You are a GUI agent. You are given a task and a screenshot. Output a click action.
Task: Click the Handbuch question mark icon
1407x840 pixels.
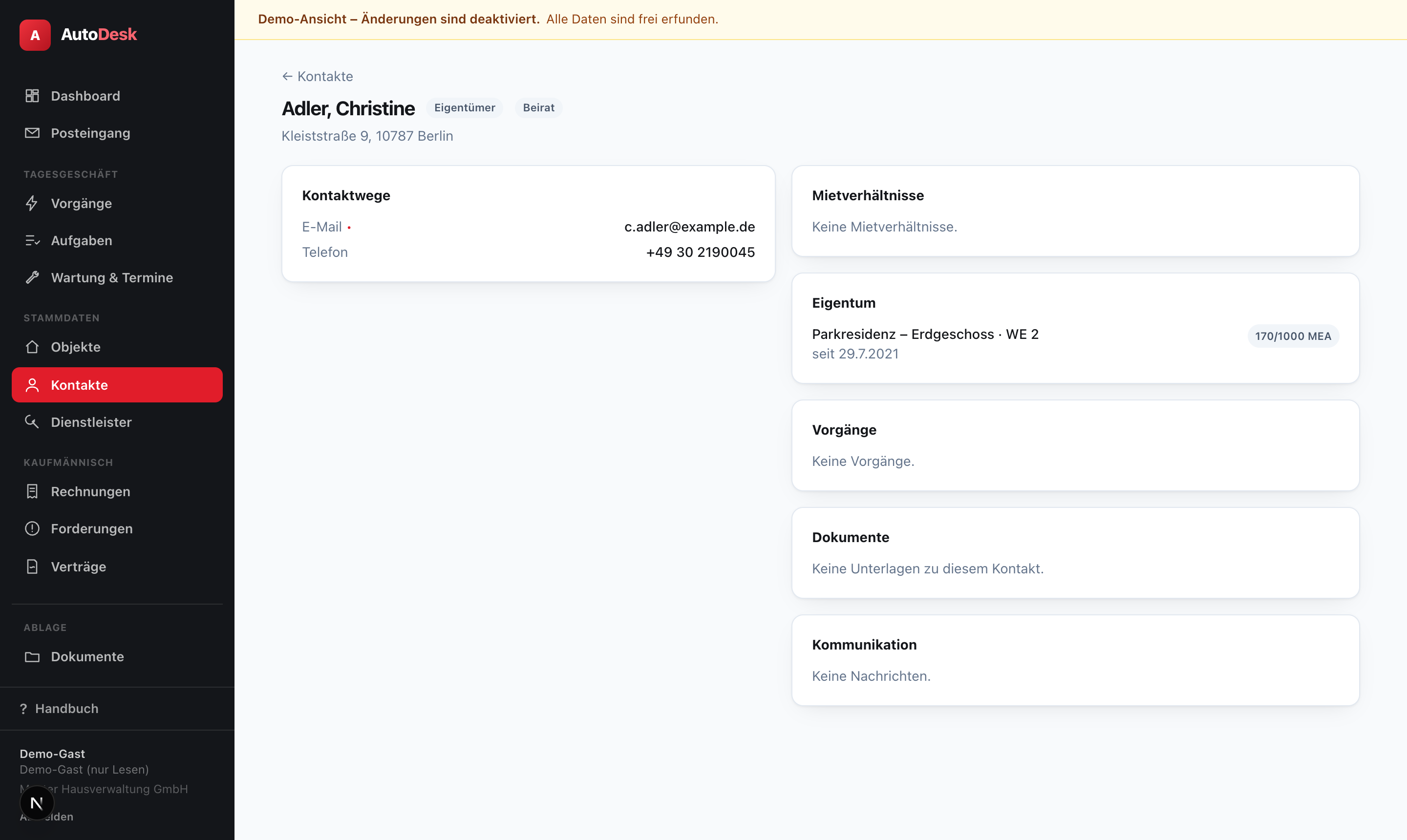[x=23, y=709]
